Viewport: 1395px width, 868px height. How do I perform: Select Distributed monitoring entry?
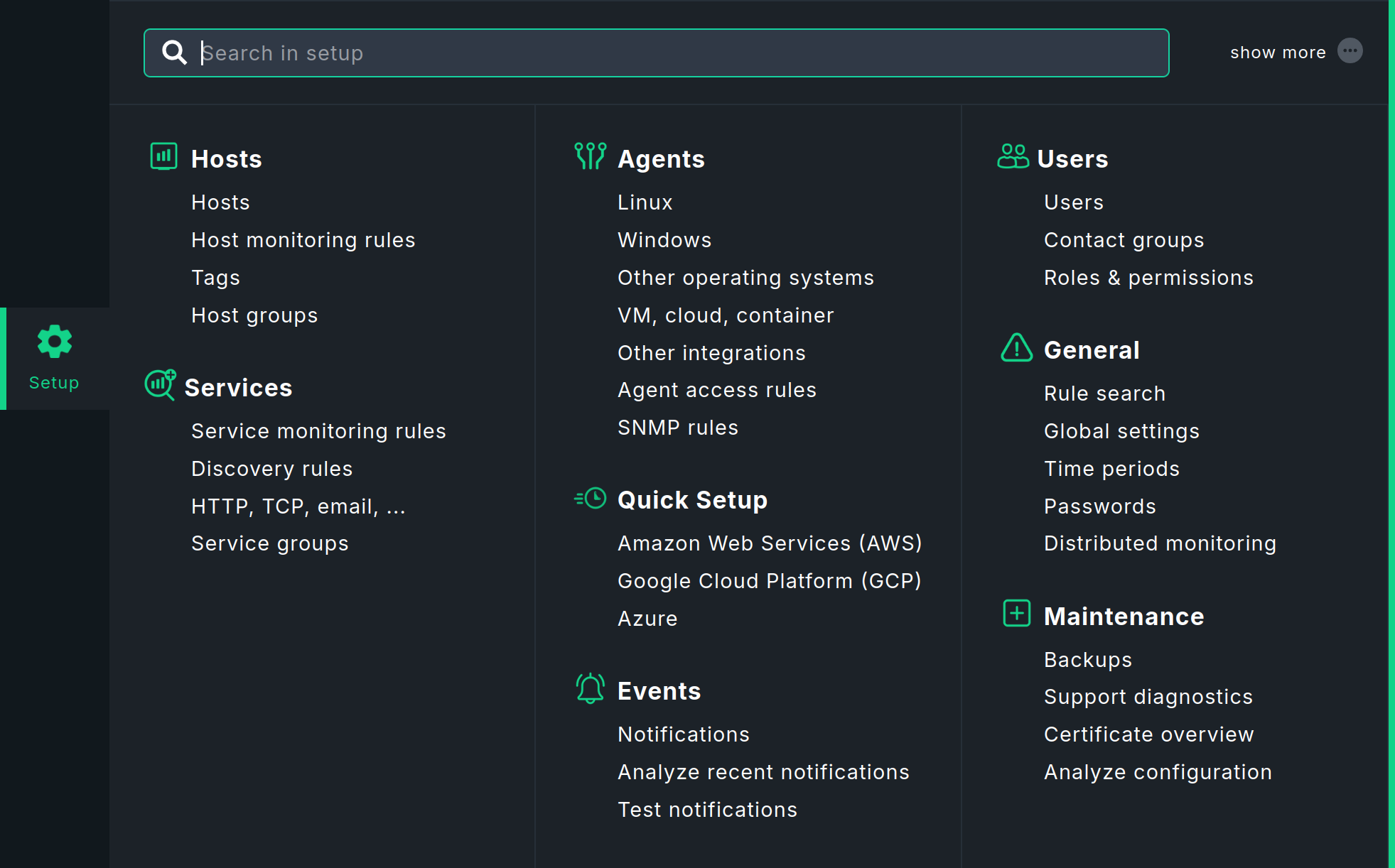point(1160,543)
